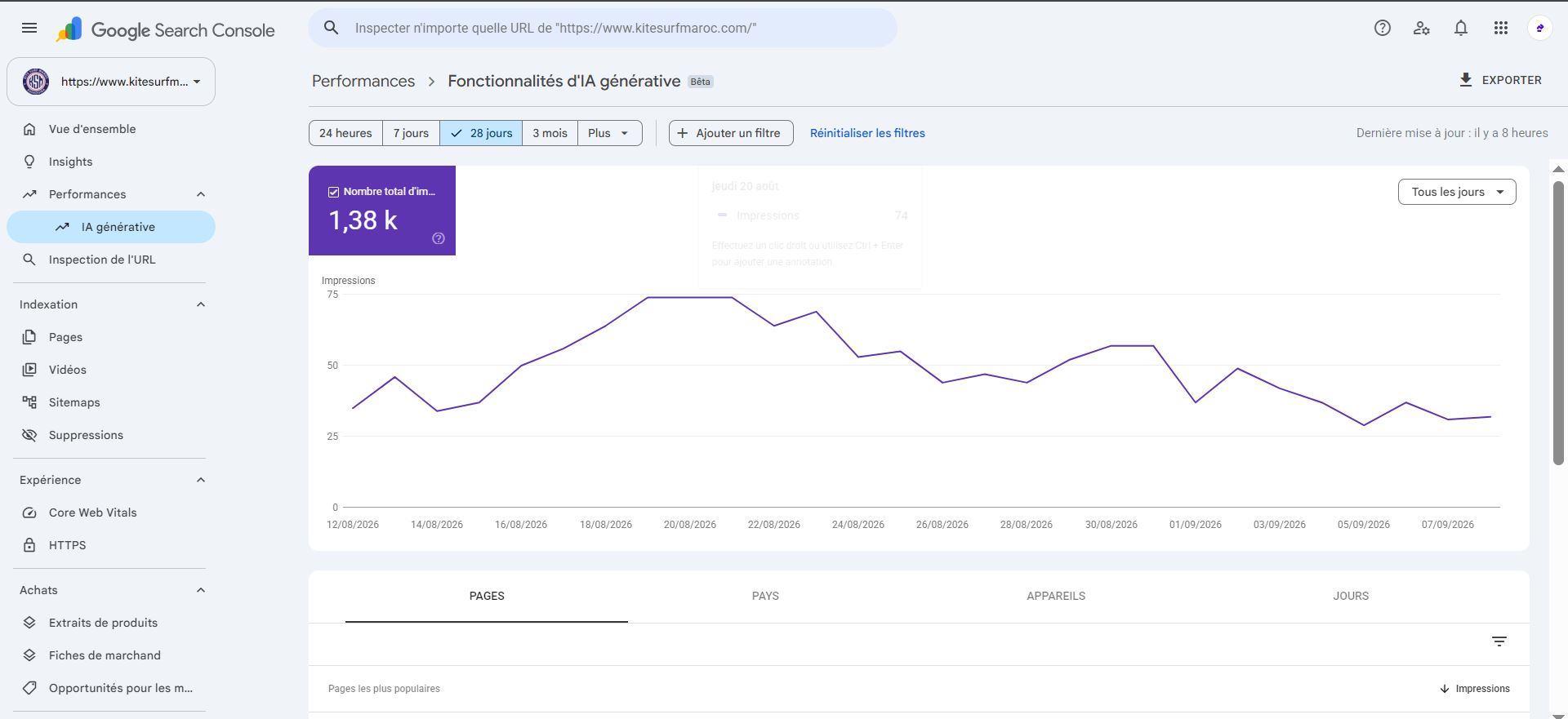Open Fiches de marchand
The height and width of the screenshot is (719, 1568).
[111, 655]
